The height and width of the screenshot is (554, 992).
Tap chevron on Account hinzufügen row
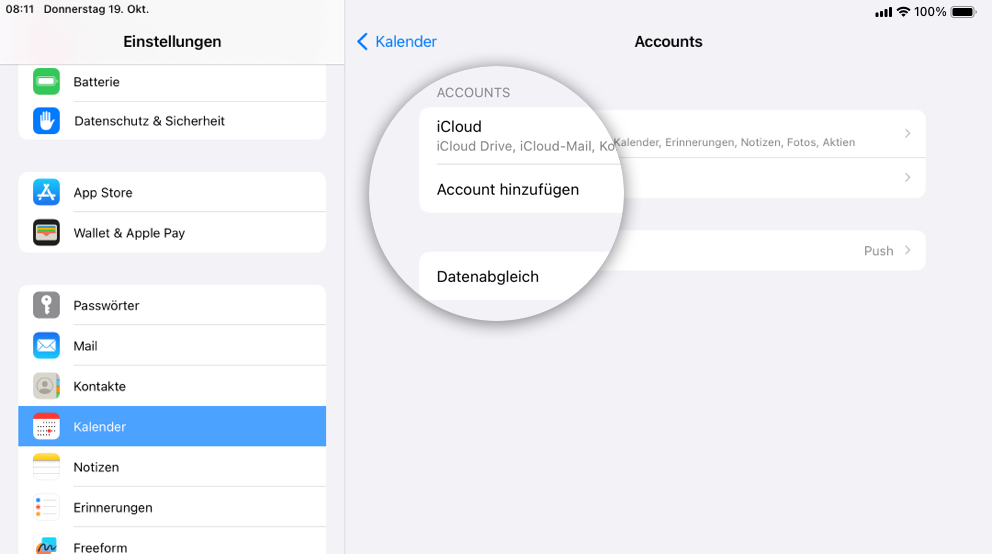tap(907, 178)
